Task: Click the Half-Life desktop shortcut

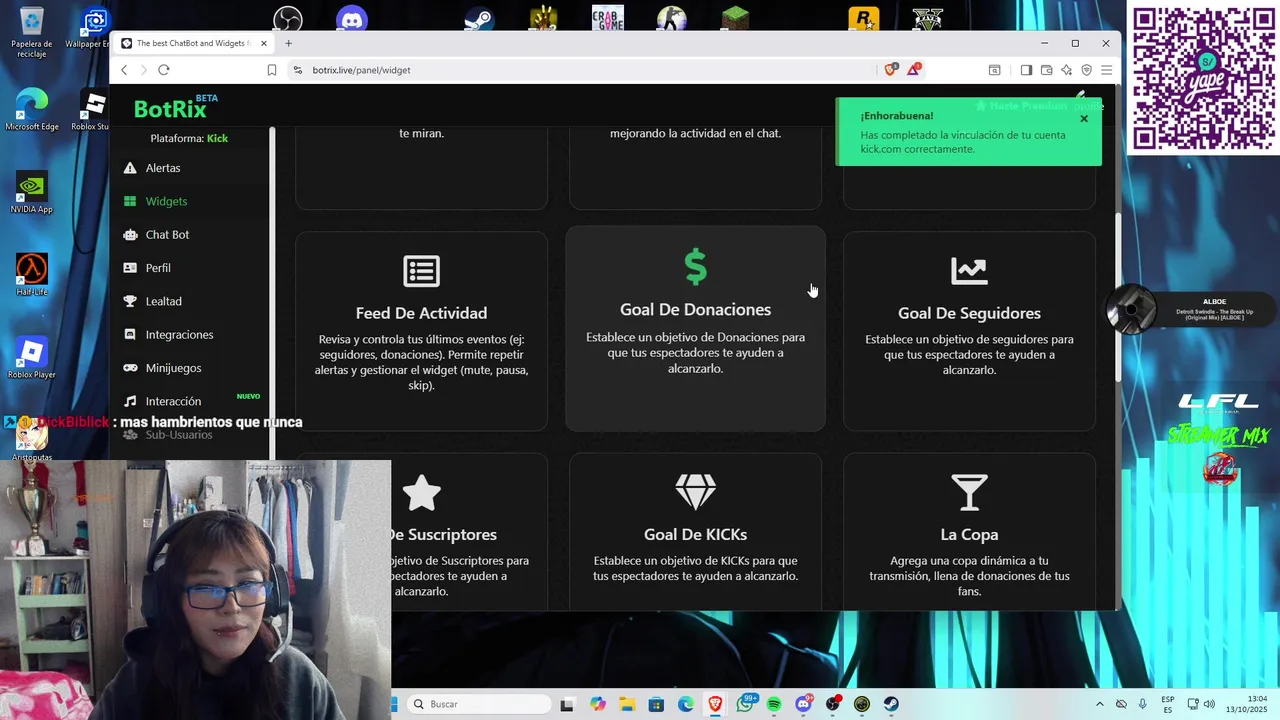Action: tap(32, 274)
